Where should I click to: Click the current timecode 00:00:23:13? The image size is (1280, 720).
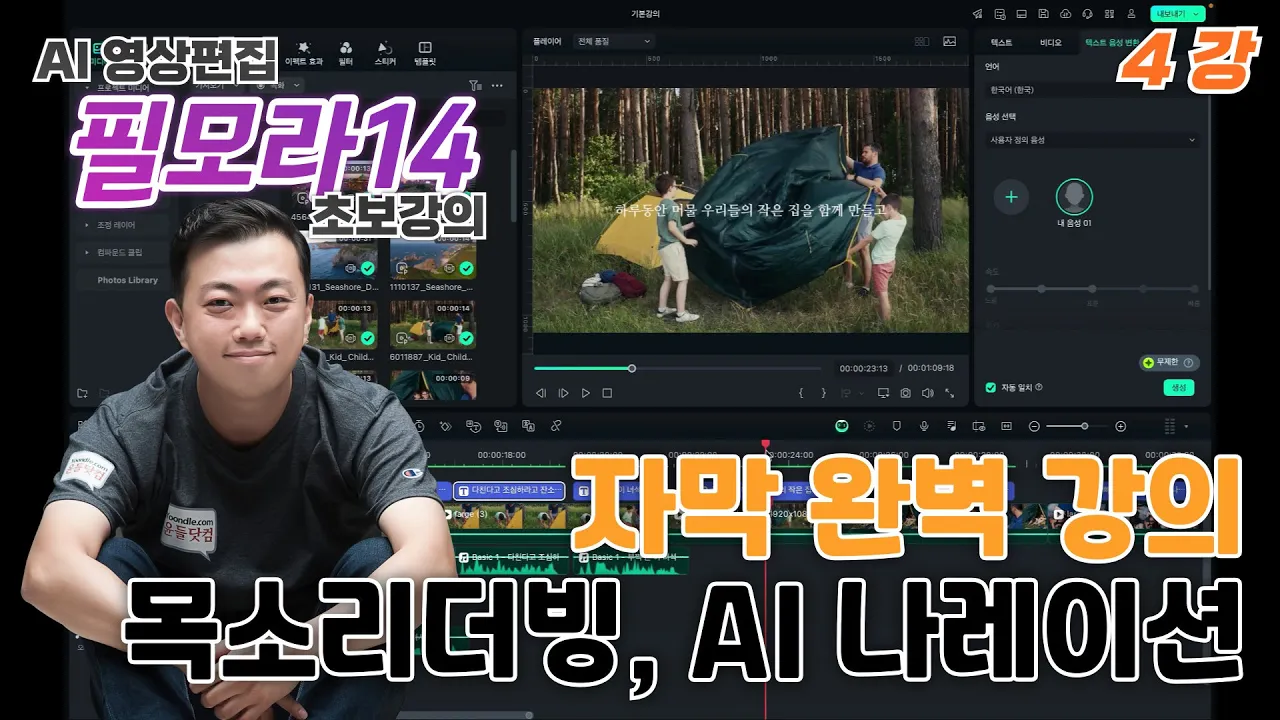point(864,368)
